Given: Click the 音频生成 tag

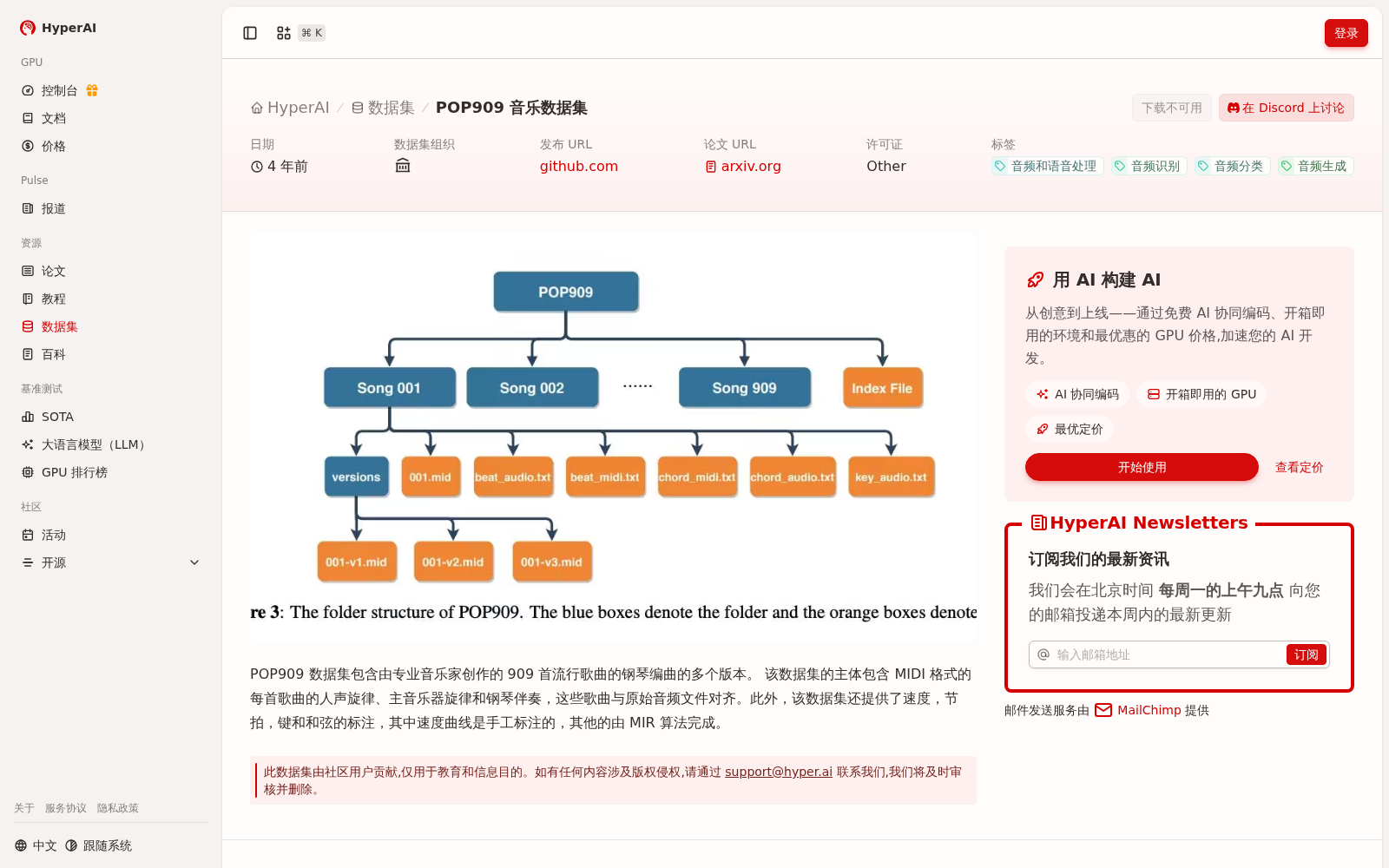Looking at the screenshot, I should tap(1316, 166).
